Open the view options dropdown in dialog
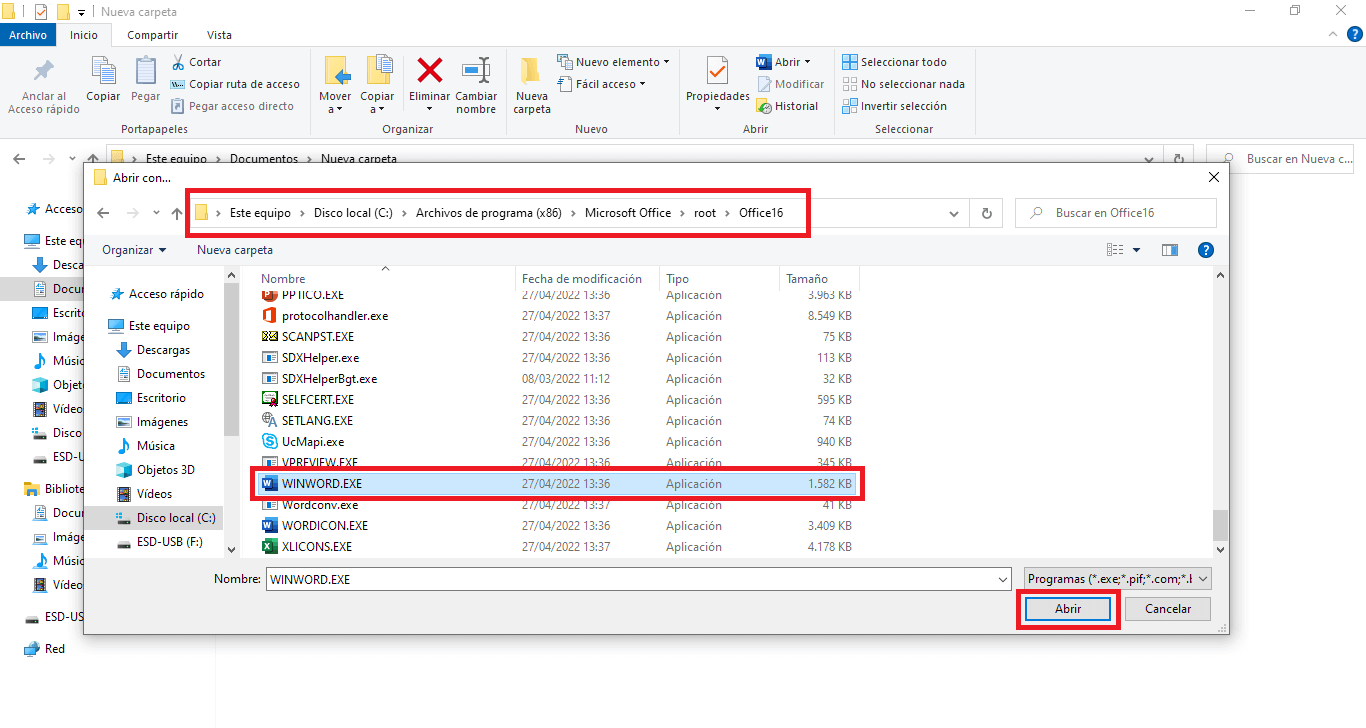This screenshot has width=1366, height=728. pos(1136,250)
